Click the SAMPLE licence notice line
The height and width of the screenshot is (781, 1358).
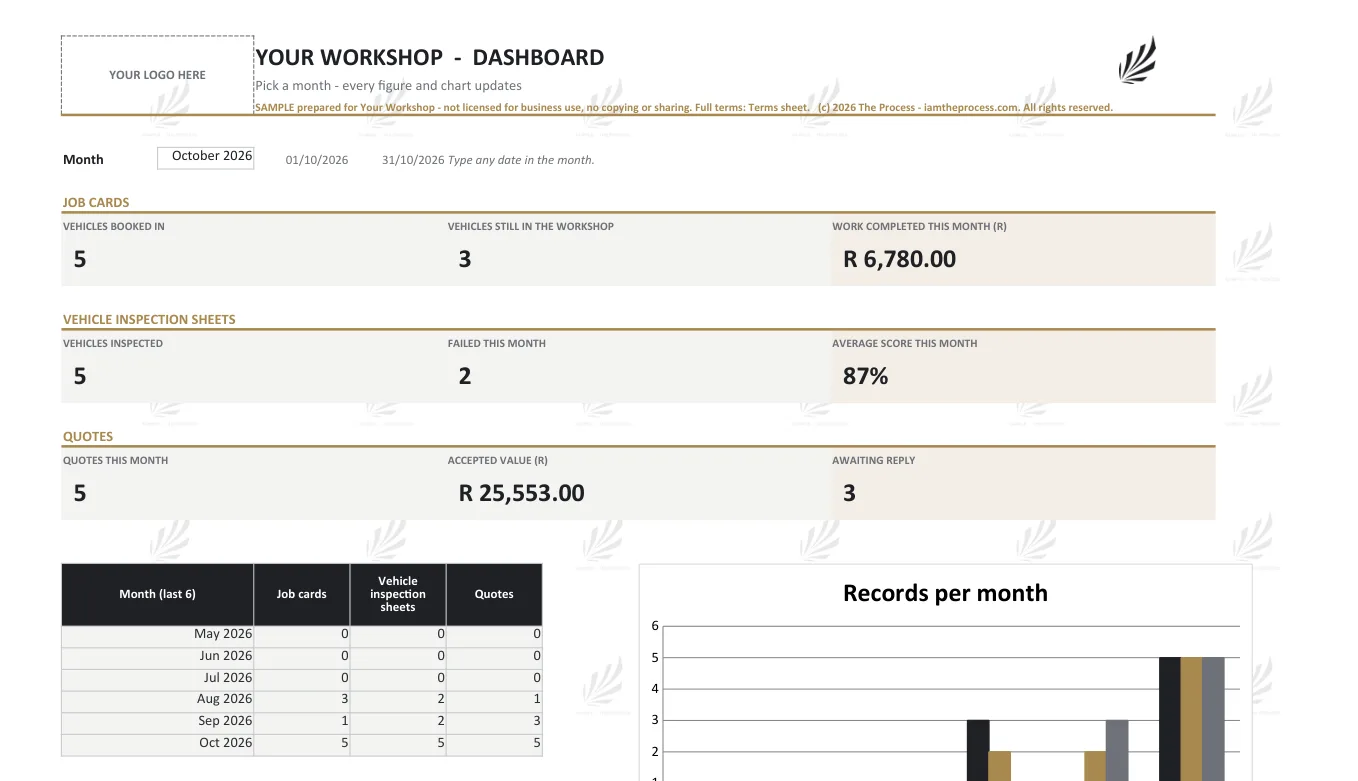coord(684,107)
